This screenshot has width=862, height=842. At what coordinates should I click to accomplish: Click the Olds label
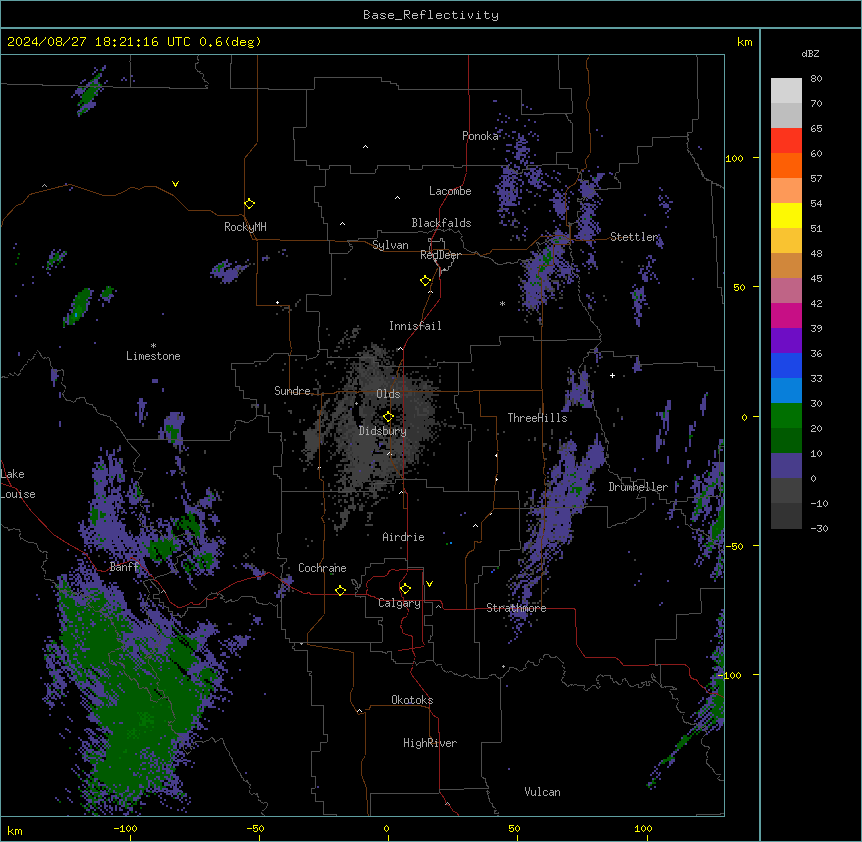point(388,394)
